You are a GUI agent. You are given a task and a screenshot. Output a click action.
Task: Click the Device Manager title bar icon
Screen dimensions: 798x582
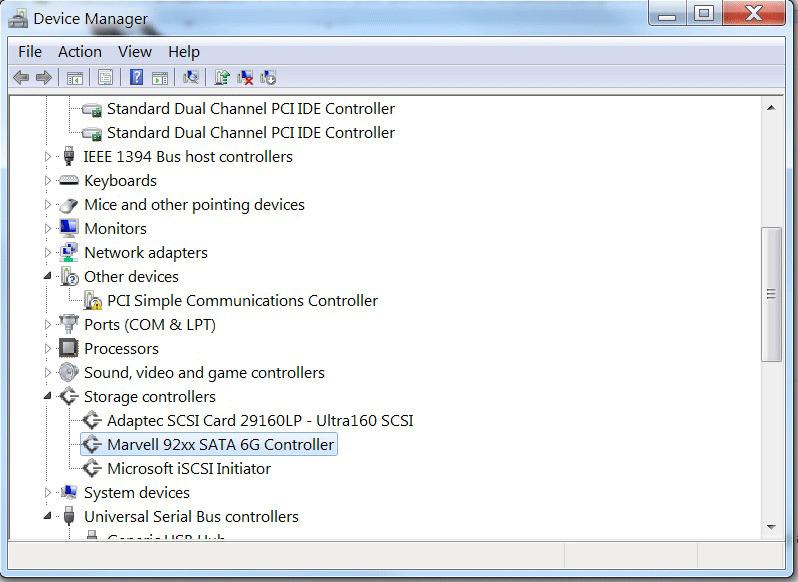pyautogui.click(x=19, y=19)
